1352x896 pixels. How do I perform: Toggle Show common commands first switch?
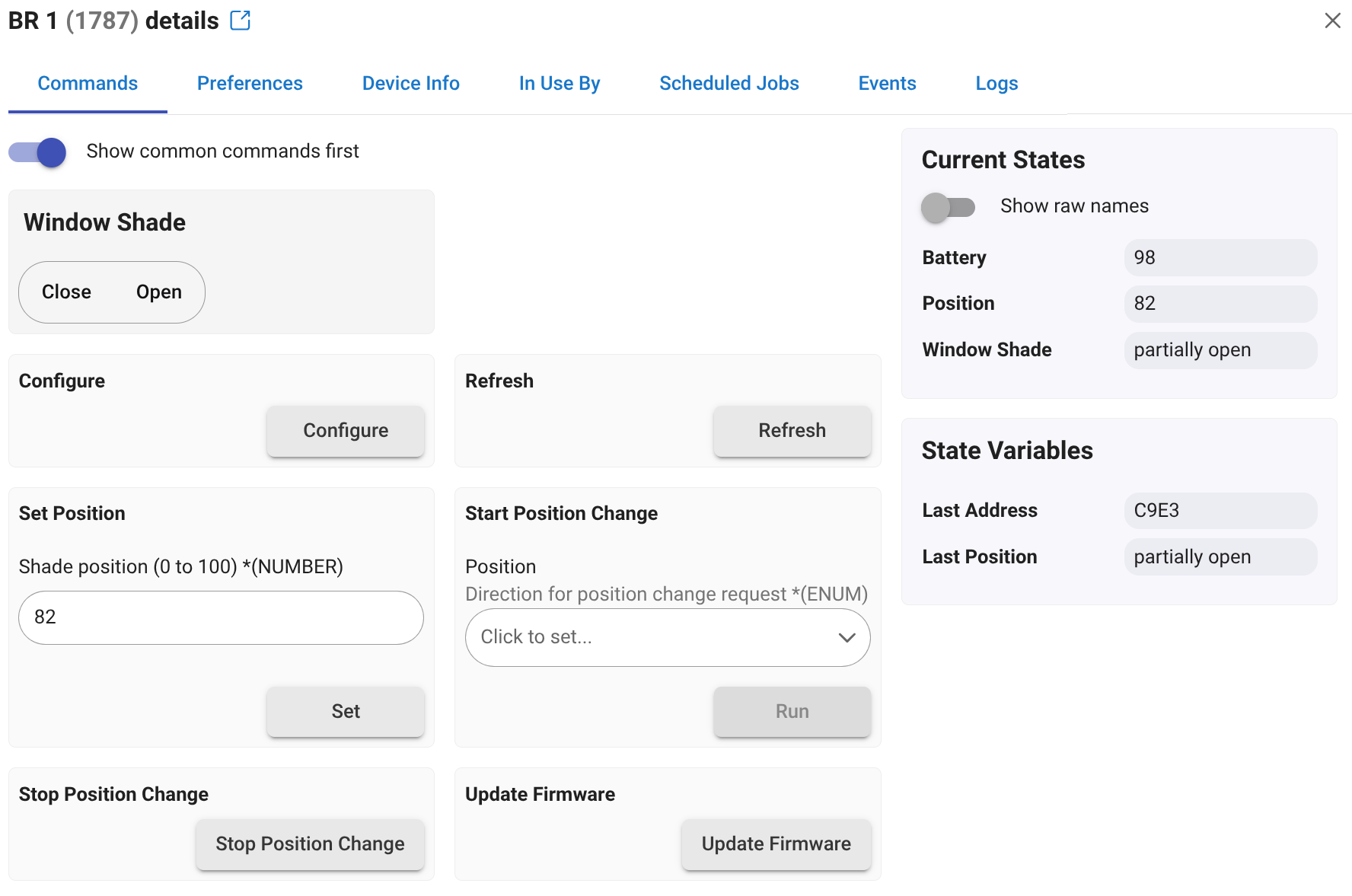[38, 152]
